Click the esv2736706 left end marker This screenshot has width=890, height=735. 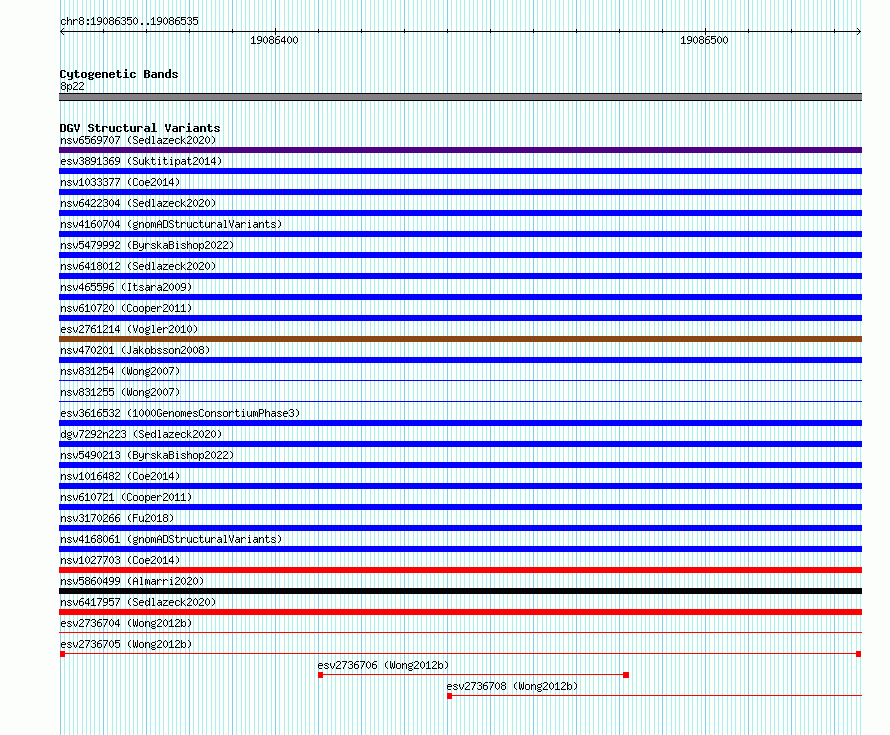(321, 675)
